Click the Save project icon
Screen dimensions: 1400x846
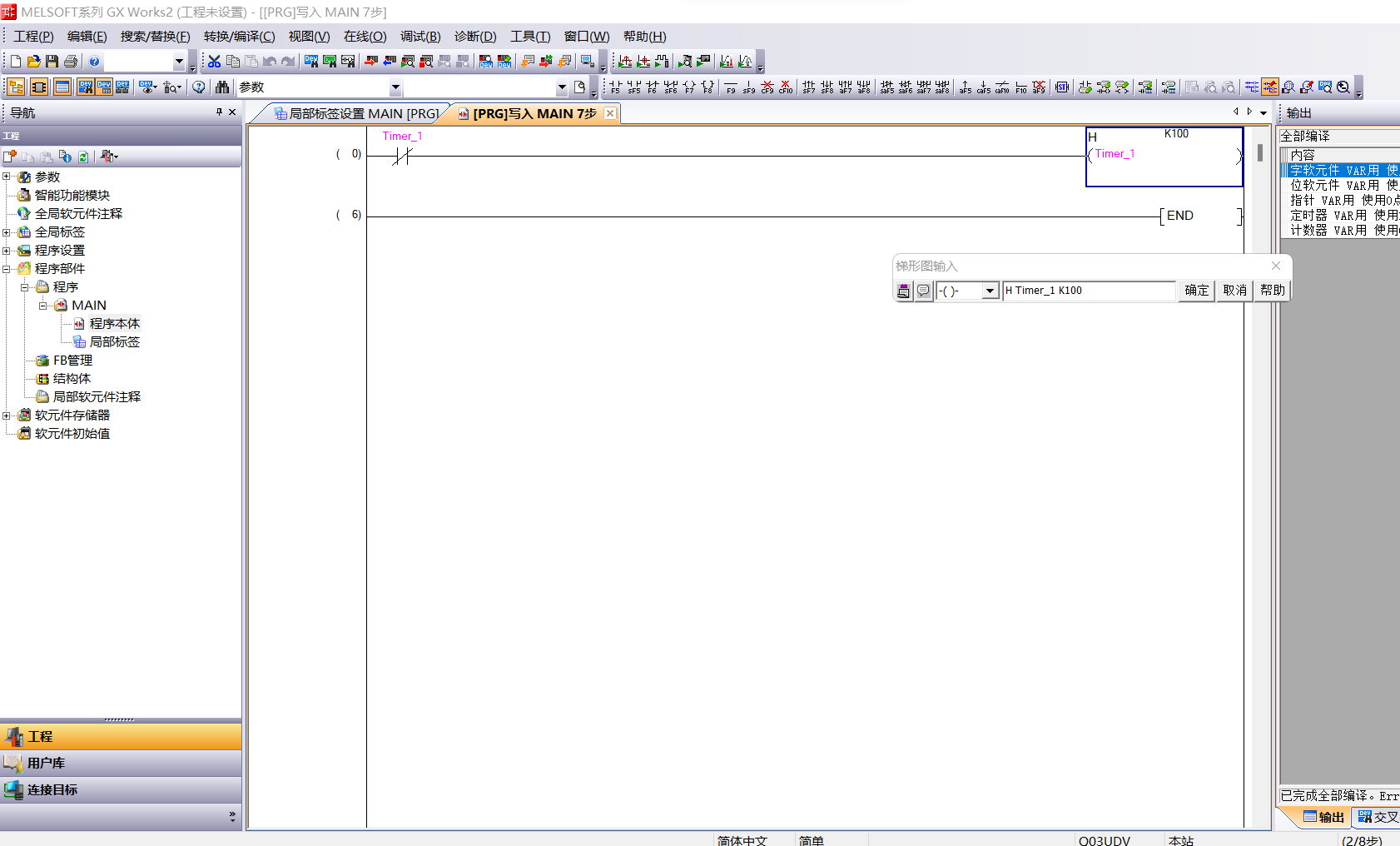52,62
